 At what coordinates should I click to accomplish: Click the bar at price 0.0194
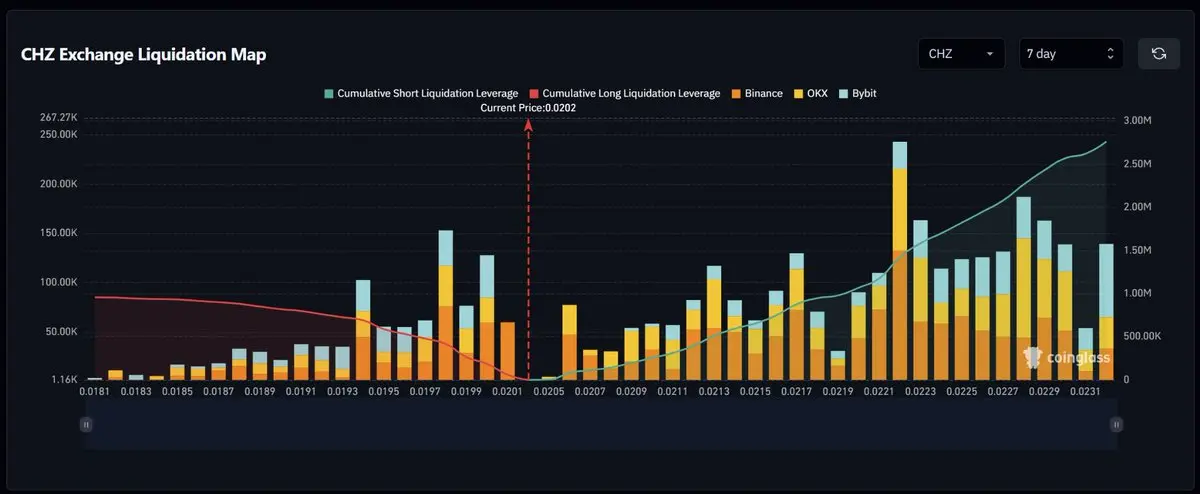[x=363, y=330]
